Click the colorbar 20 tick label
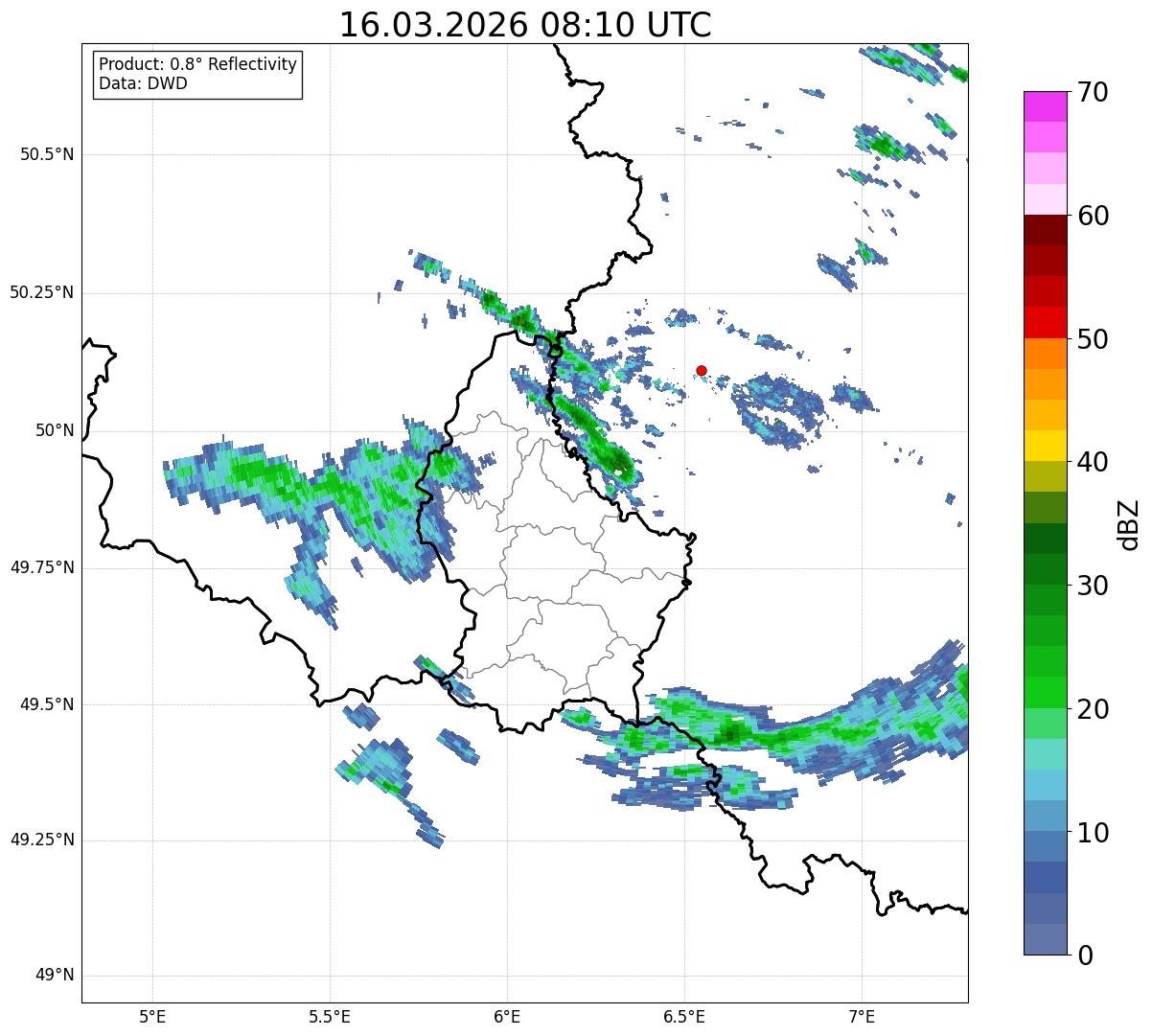This screenshot has height=1036, width=1152. point(1093,709)
